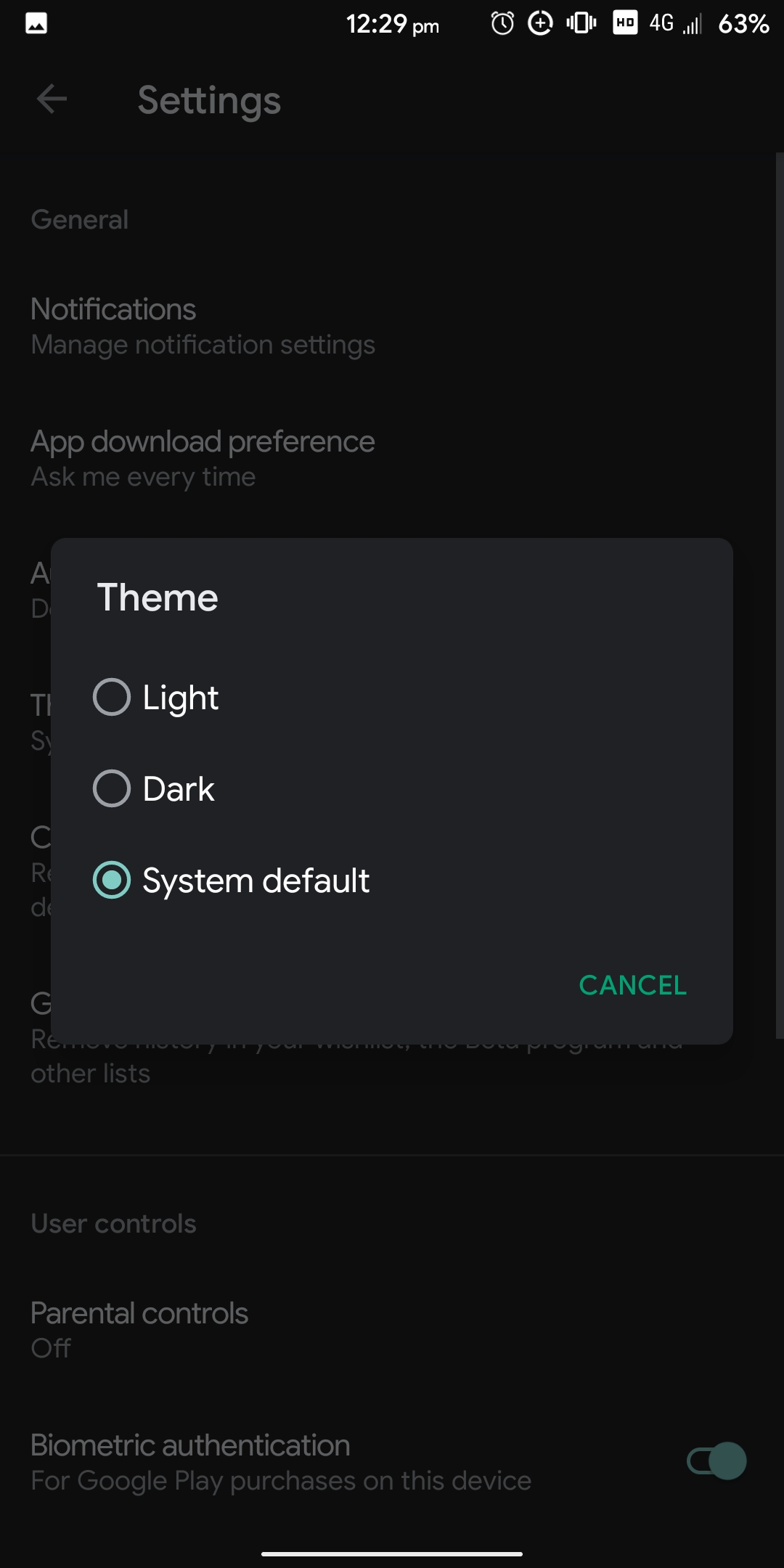The height and width of the screenshot is (1568, 784).
Task: Open App download preference options
Action: coord(202,457)
